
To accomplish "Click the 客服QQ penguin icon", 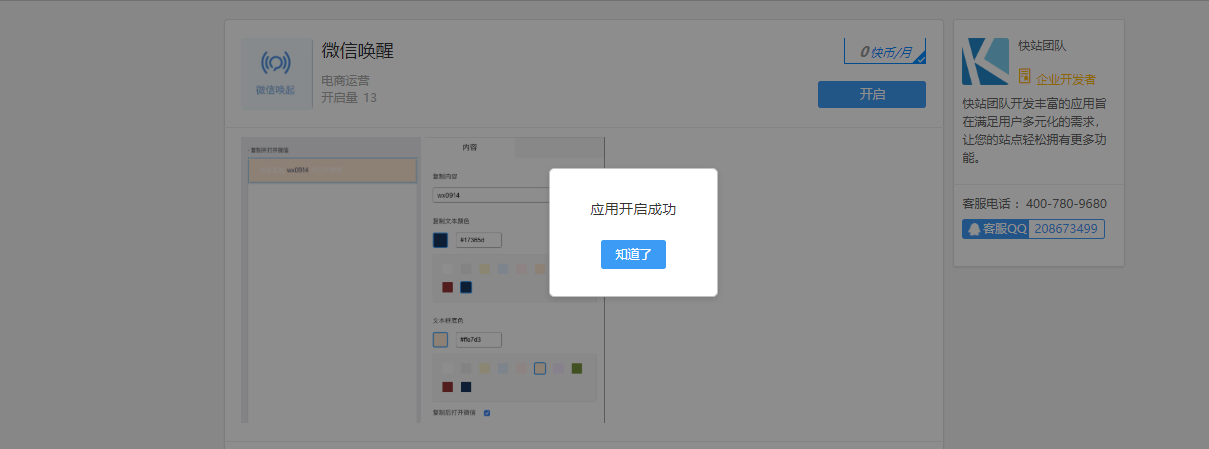I will tap(973, 229).
